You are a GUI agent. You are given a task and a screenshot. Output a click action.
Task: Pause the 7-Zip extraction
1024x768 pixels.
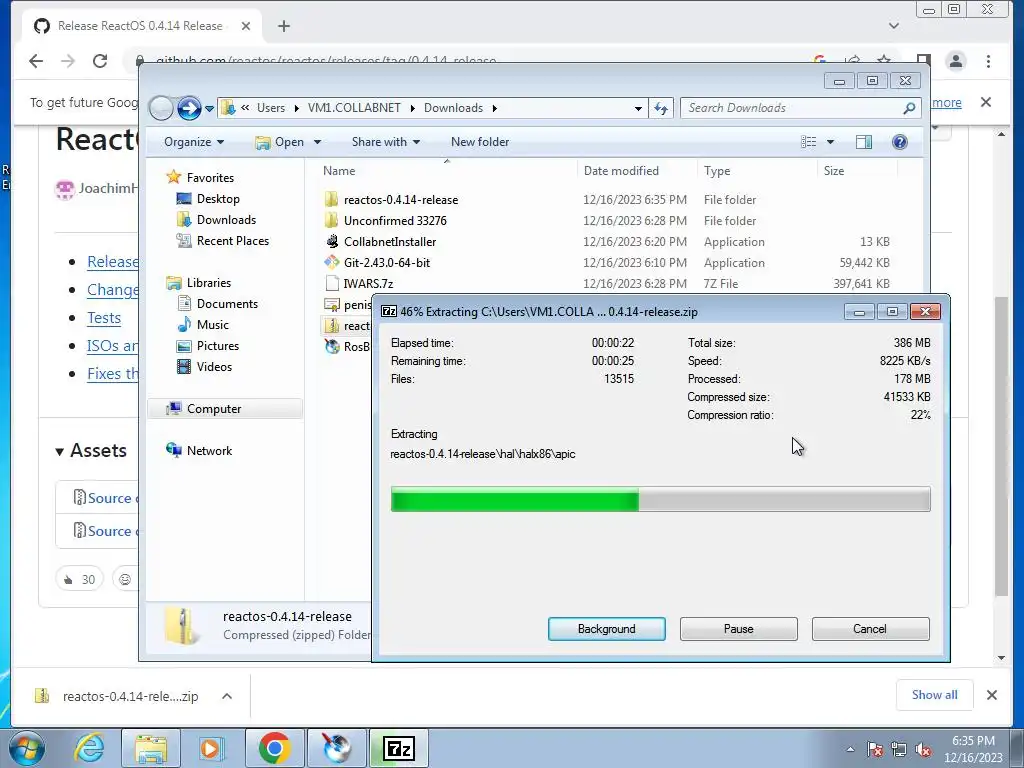click(739, 629)
